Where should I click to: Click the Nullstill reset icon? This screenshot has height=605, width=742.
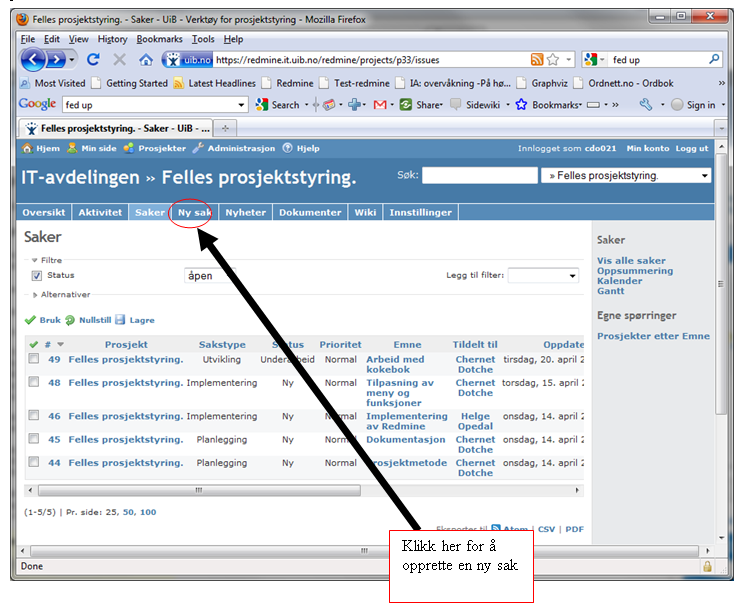coord(70,320)
